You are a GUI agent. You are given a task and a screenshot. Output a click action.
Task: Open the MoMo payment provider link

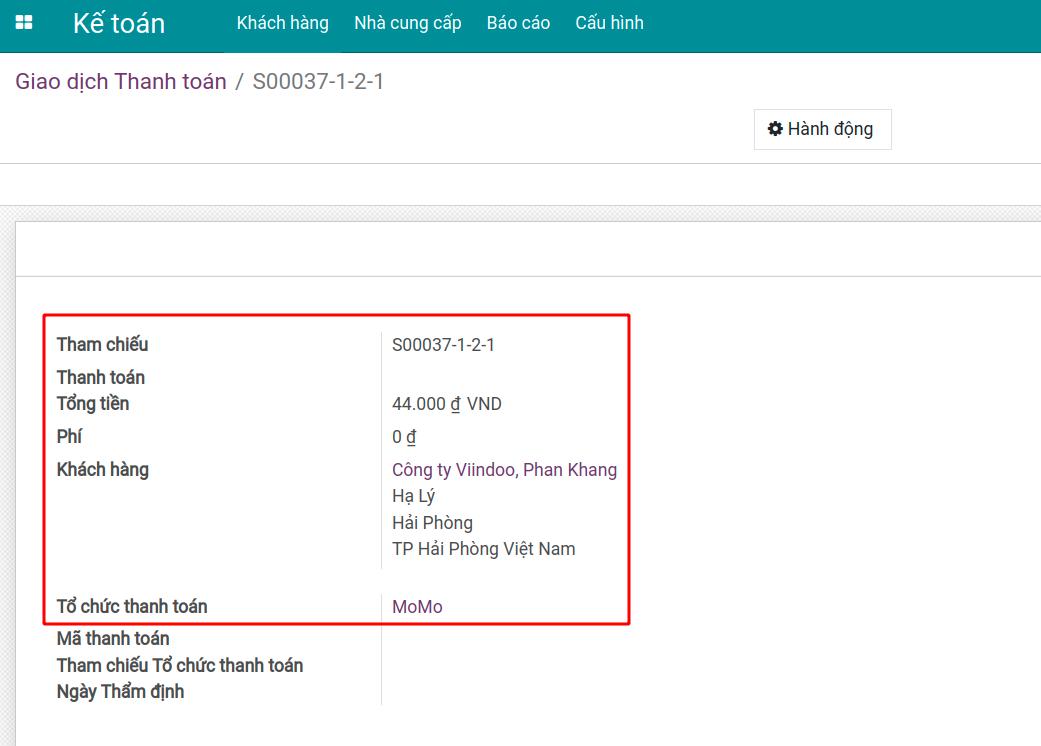tap(417, 607)
